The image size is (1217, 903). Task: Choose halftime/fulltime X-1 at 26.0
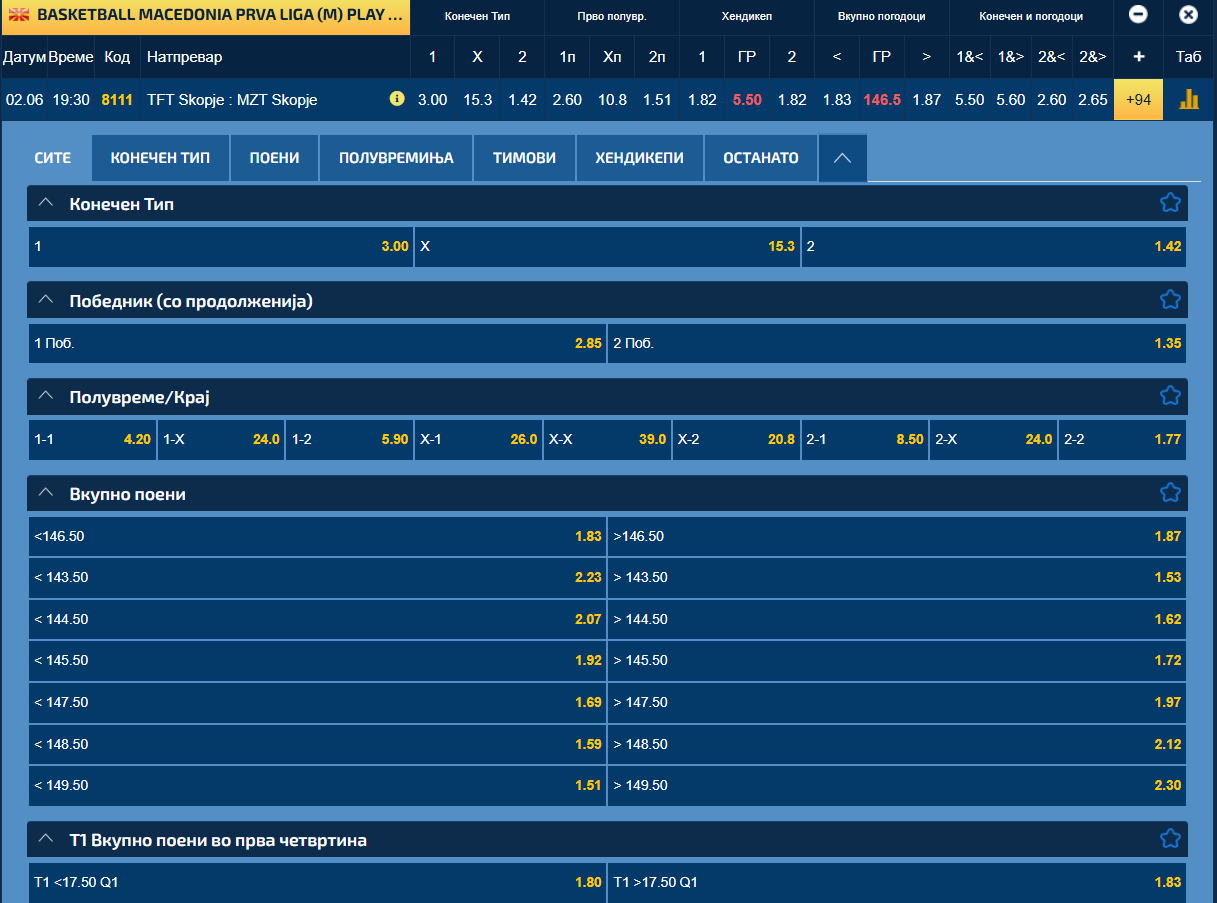click(478, 439)
